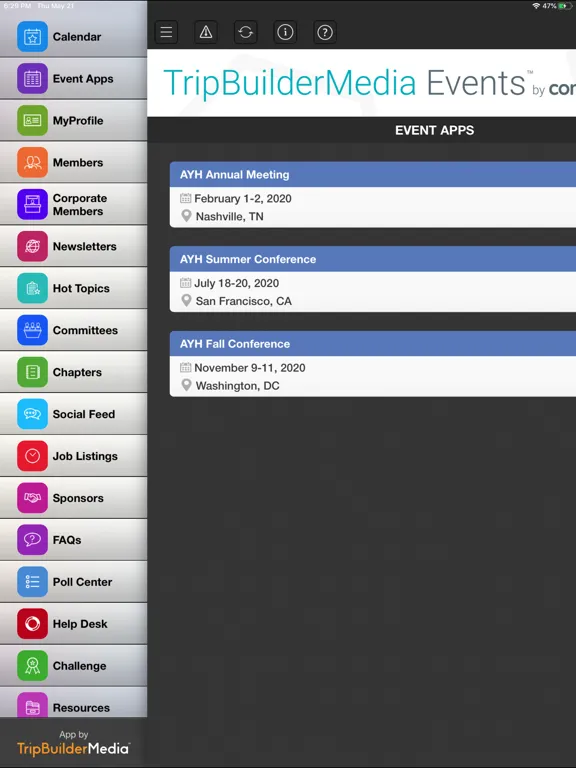Tap the calendar glyph beside July 18-20
The image size is (576, 768).
click(x=186, y=283)
